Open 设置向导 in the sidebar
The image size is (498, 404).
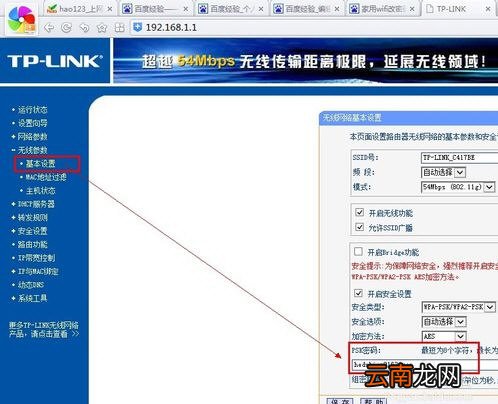point(32,123)
